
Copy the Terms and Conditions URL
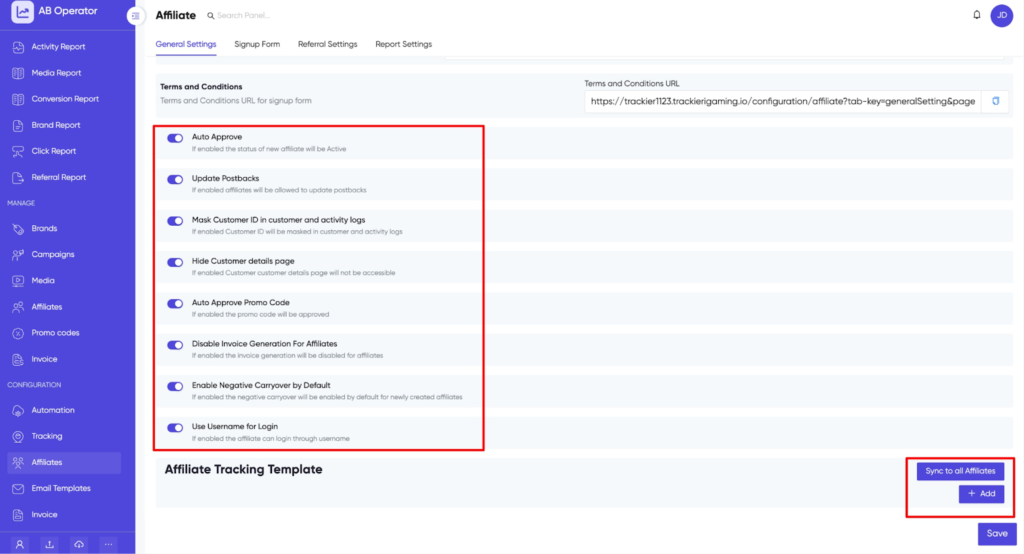(996, 101)
